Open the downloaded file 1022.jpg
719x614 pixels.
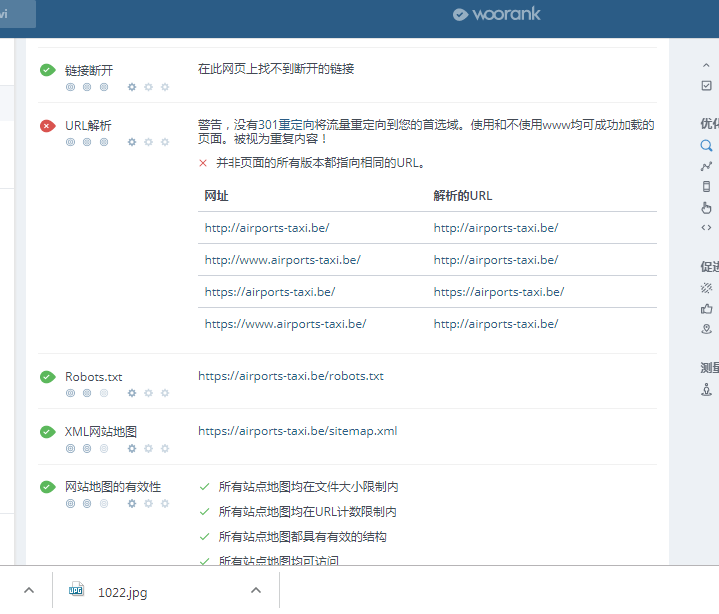point(122,592)
